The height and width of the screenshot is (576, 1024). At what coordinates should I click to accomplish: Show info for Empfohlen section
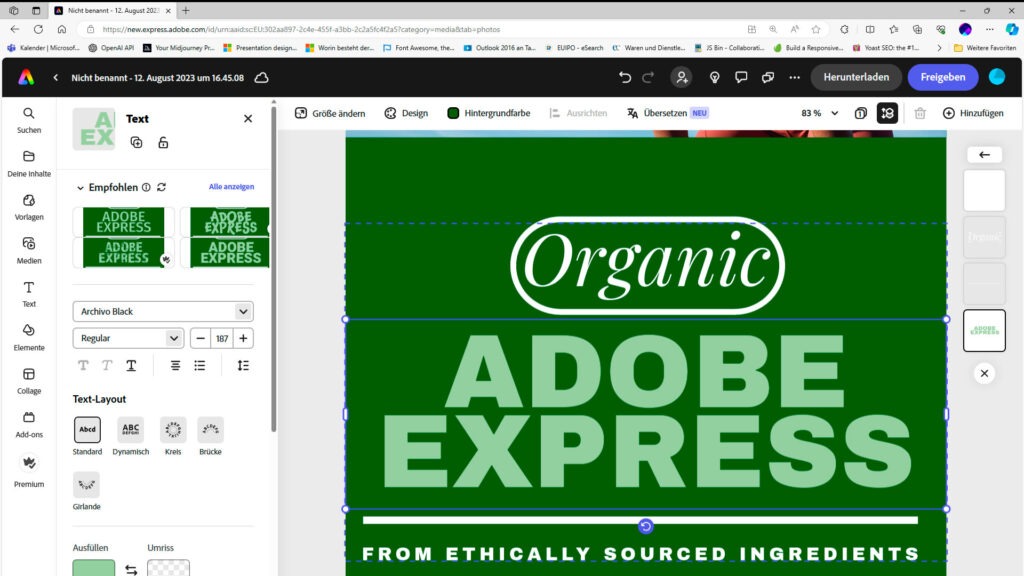click(146, 187)
